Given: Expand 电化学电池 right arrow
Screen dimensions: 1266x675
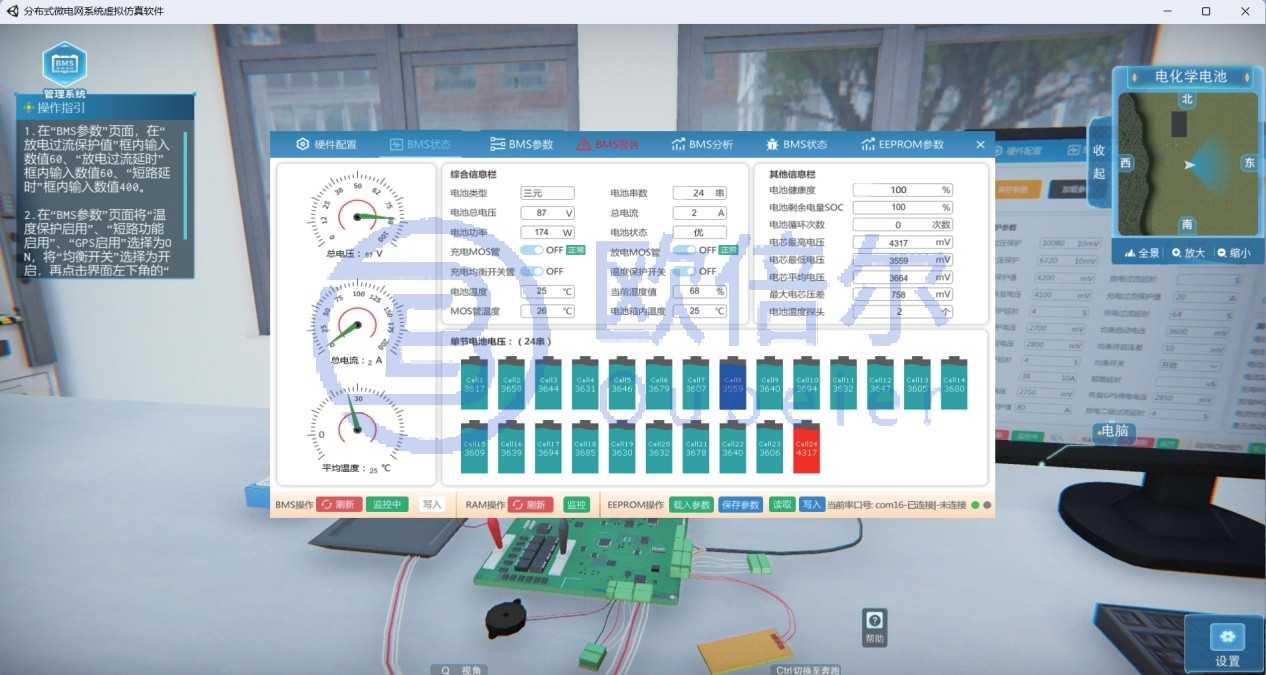Looking at the screenshot, I should [1246, 76].
